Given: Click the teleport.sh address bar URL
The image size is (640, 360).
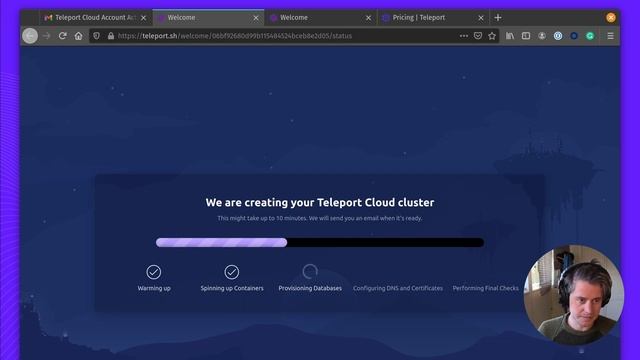Looking at the screenshot, I should pos(235,36).
